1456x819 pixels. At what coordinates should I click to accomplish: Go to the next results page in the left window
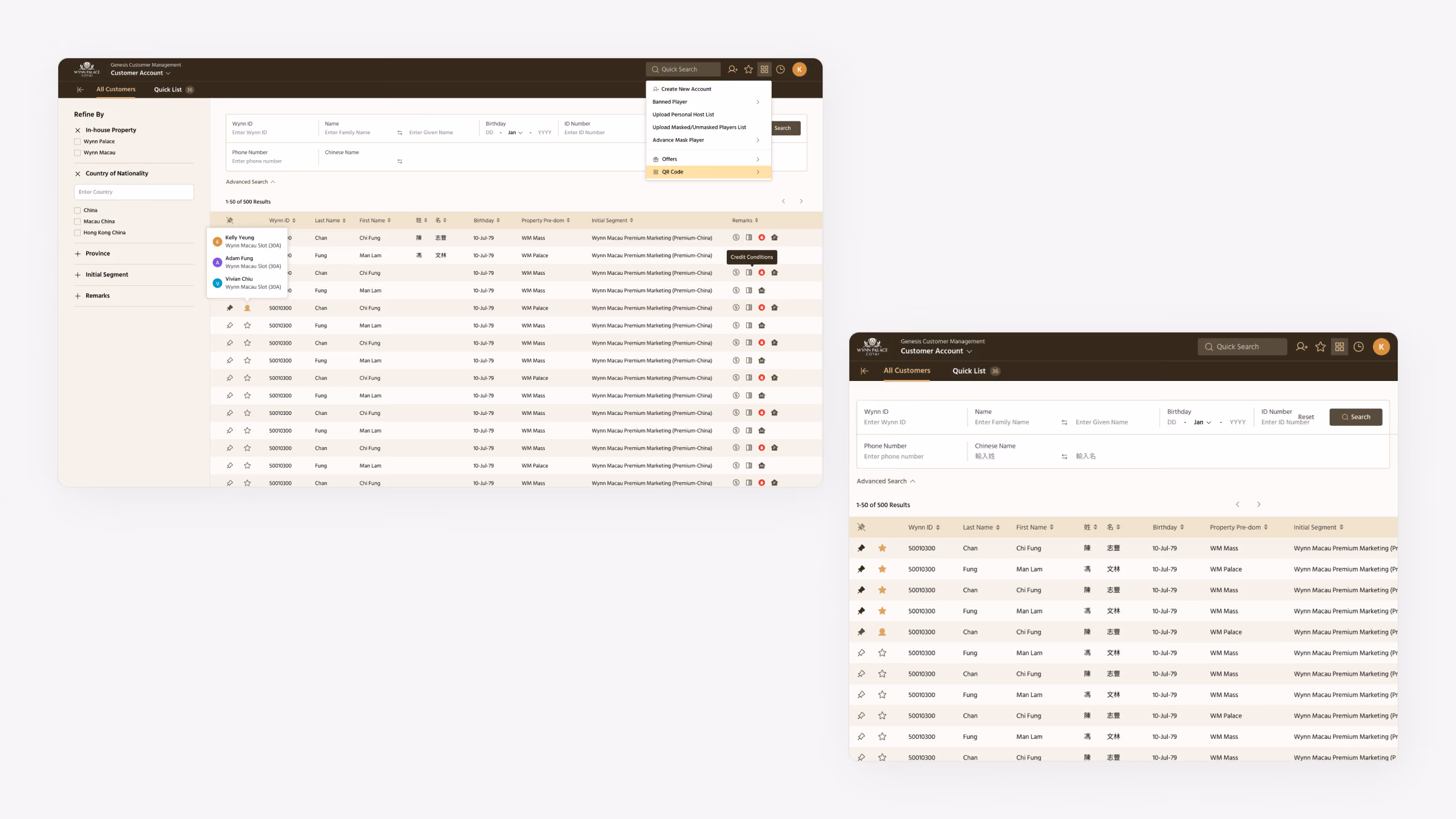(x=801, y=201)
